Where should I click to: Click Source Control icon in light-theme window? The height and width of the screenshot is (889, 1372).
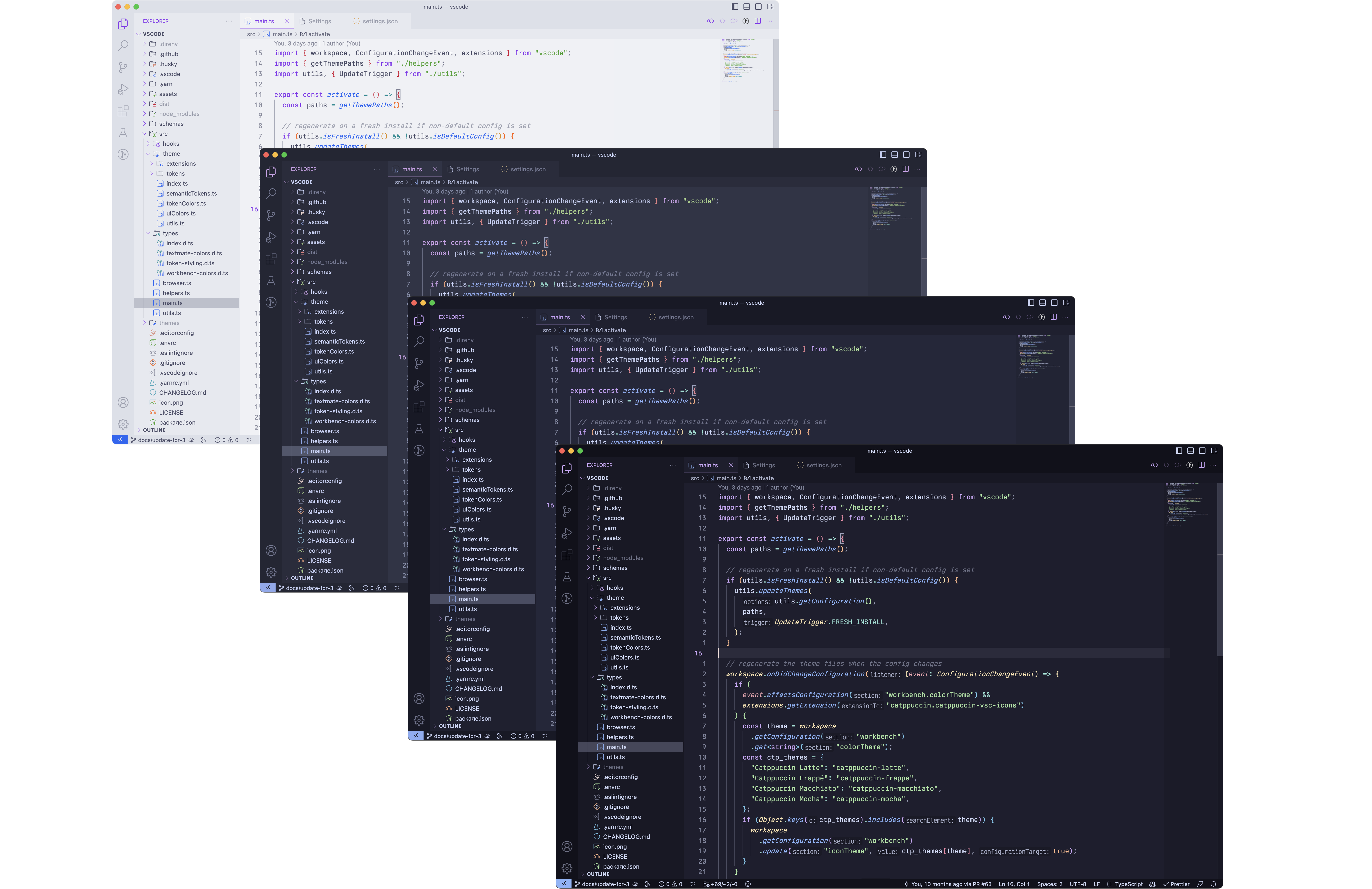click(x=123, y=67)
